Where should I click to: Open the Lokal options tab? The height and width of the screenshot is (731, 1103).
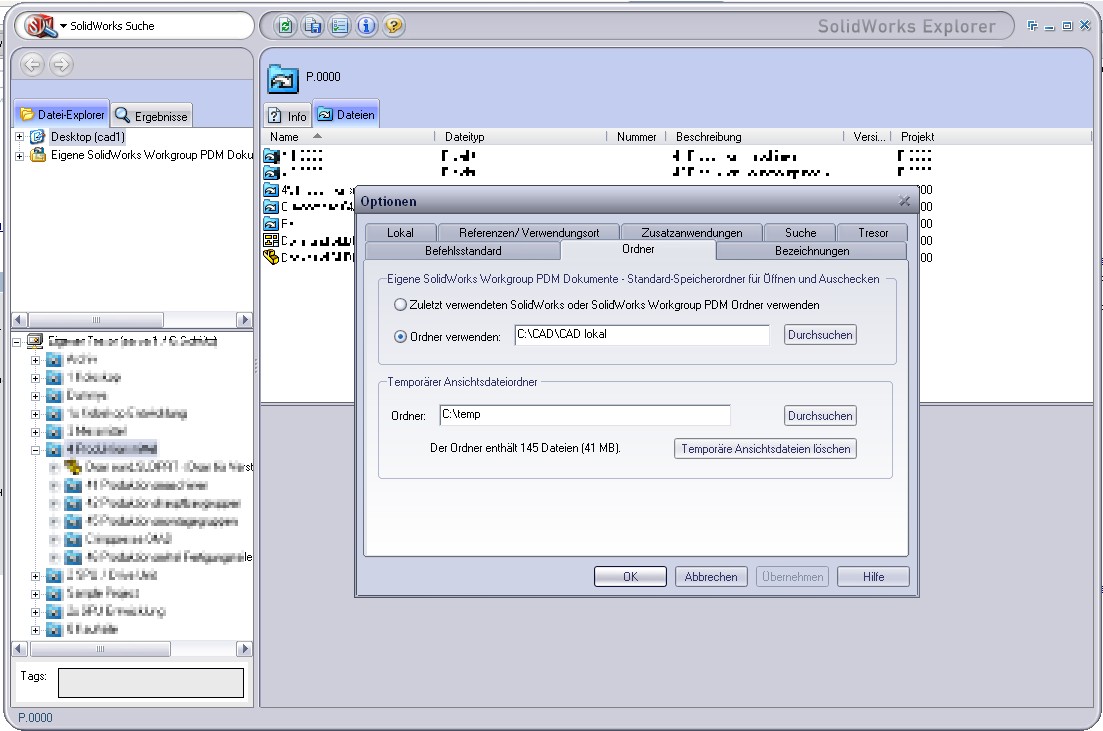coord(400,233)
